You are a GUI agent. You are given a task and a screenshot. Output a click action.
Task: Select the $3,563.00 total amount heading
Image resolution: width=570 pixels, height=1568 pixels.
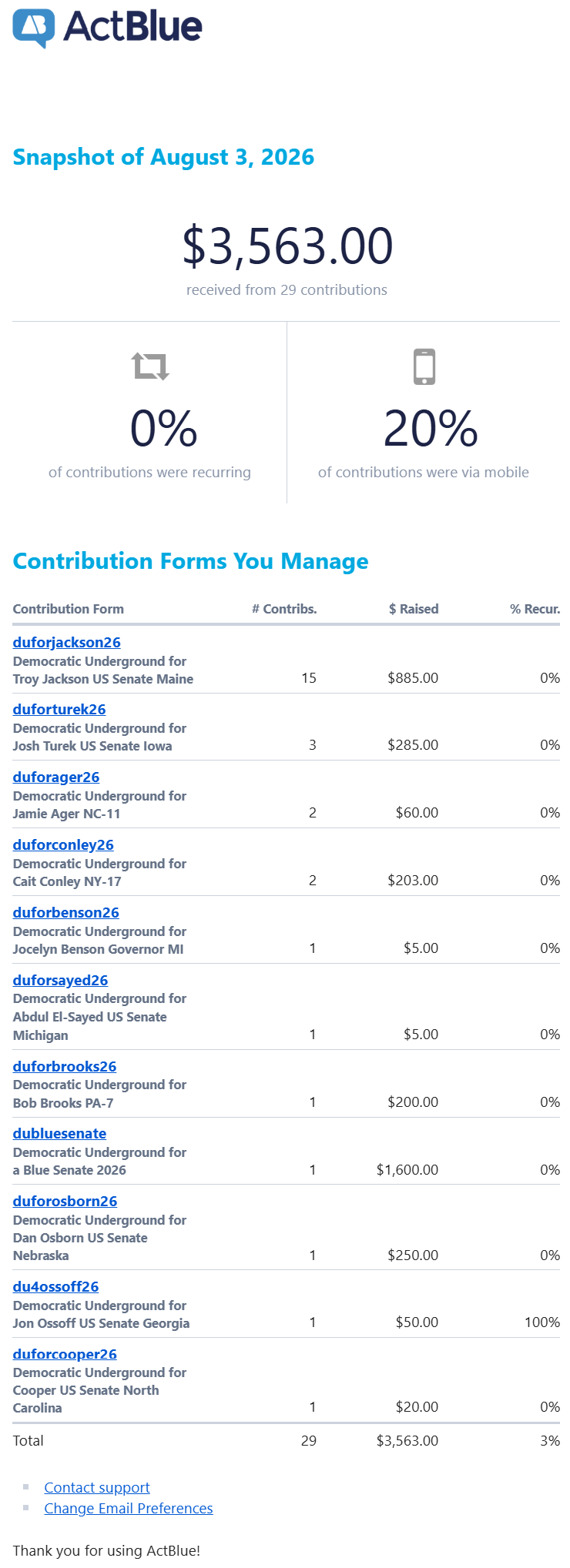pos(287,246)
